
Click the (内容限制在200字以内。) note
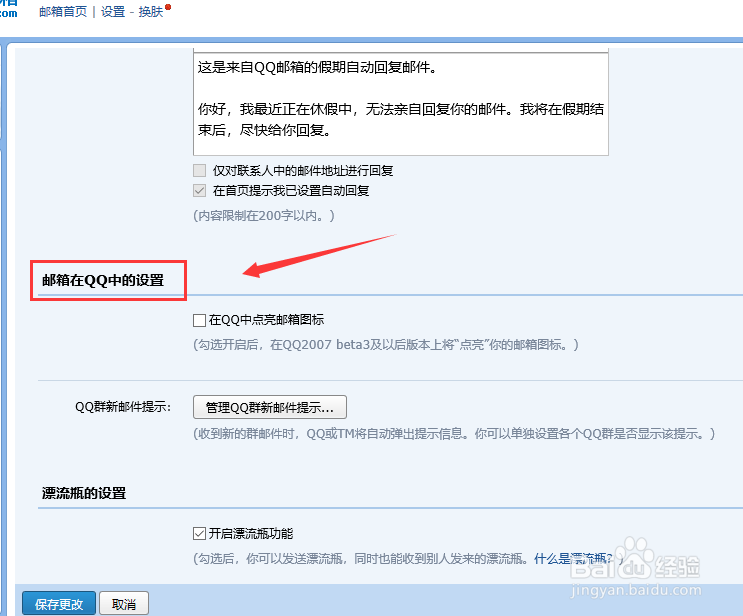(x=264, y=216)
